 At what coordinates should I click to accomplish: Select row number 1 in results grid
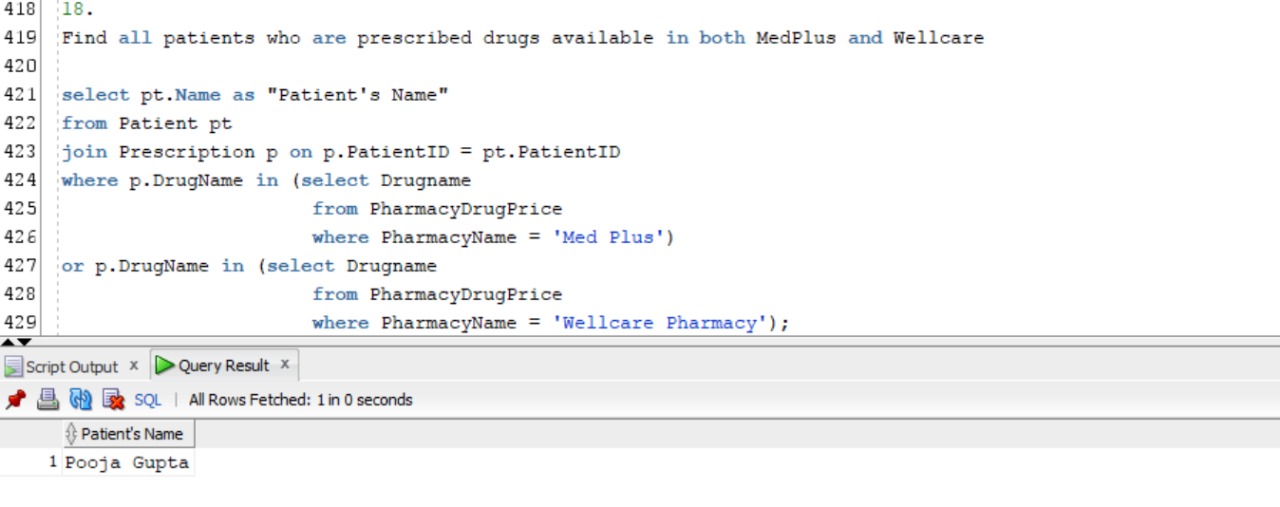click(53, 462)
